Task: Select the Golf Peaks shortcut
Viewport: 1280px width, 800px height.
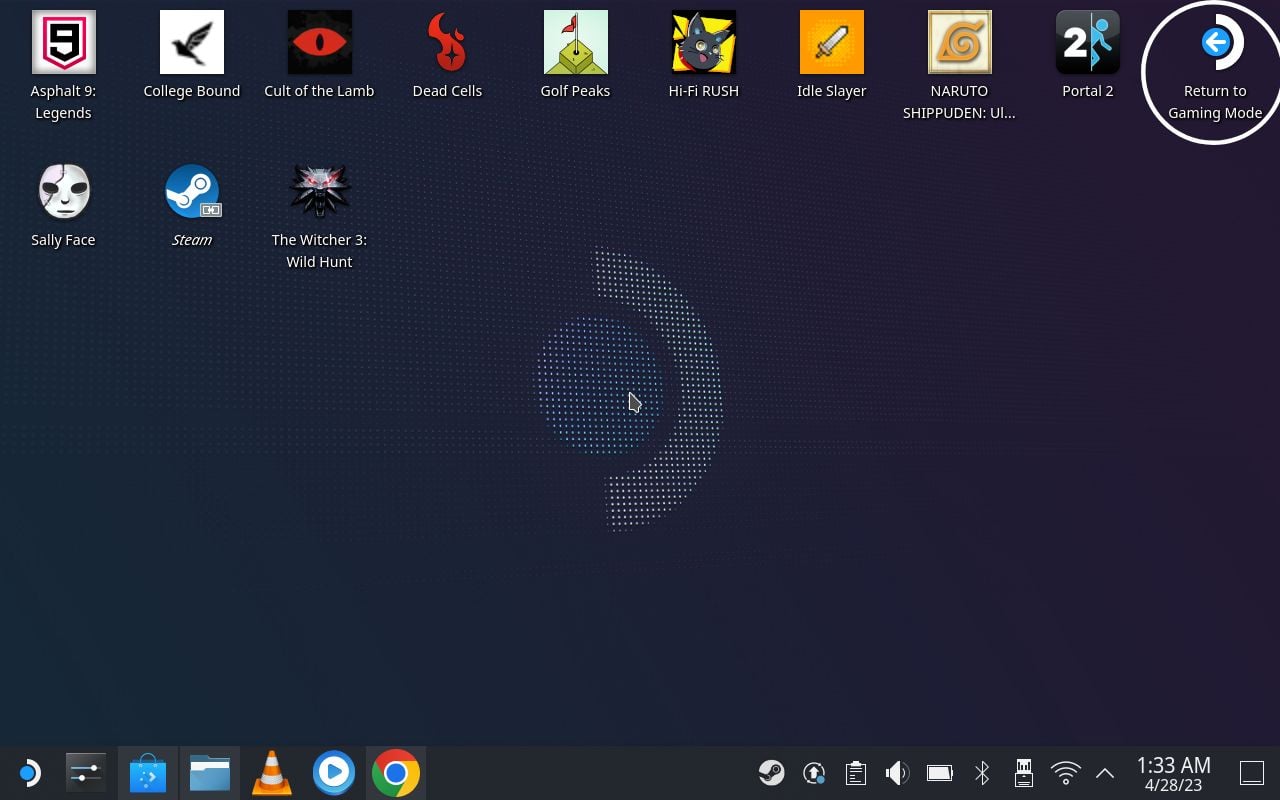Action: tap(576, 43)
